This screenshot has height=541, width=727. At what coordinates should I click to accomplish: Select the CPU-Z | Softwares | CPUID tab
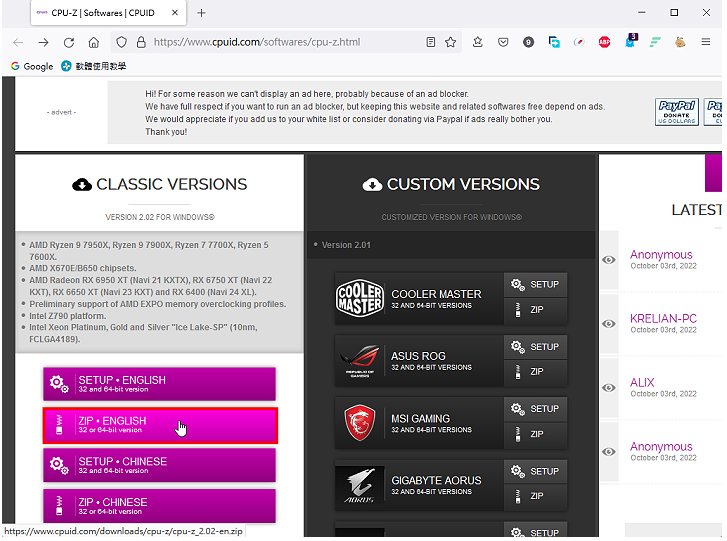(x=108, y=13)
